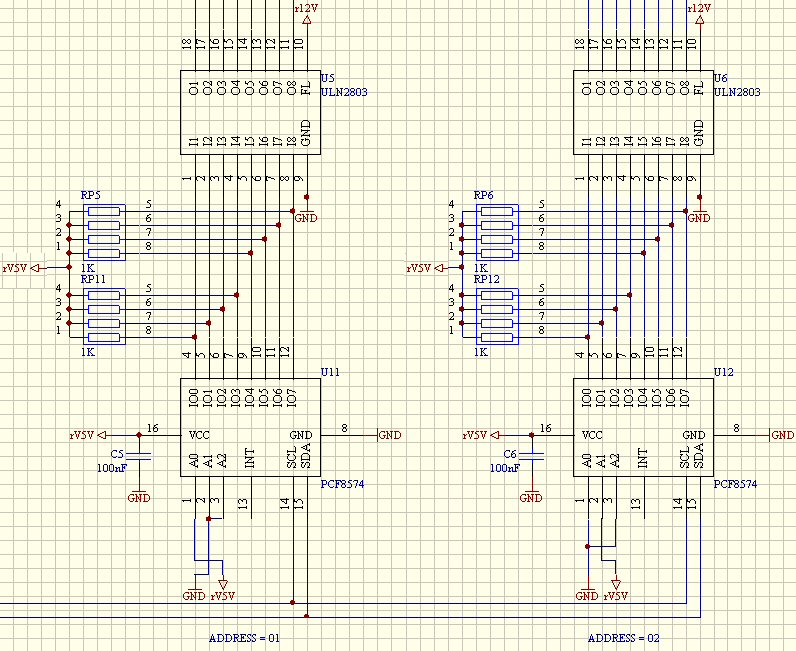
Task: Click the "ADDRESS = 02" text annotation
Action: pos(623,638)
